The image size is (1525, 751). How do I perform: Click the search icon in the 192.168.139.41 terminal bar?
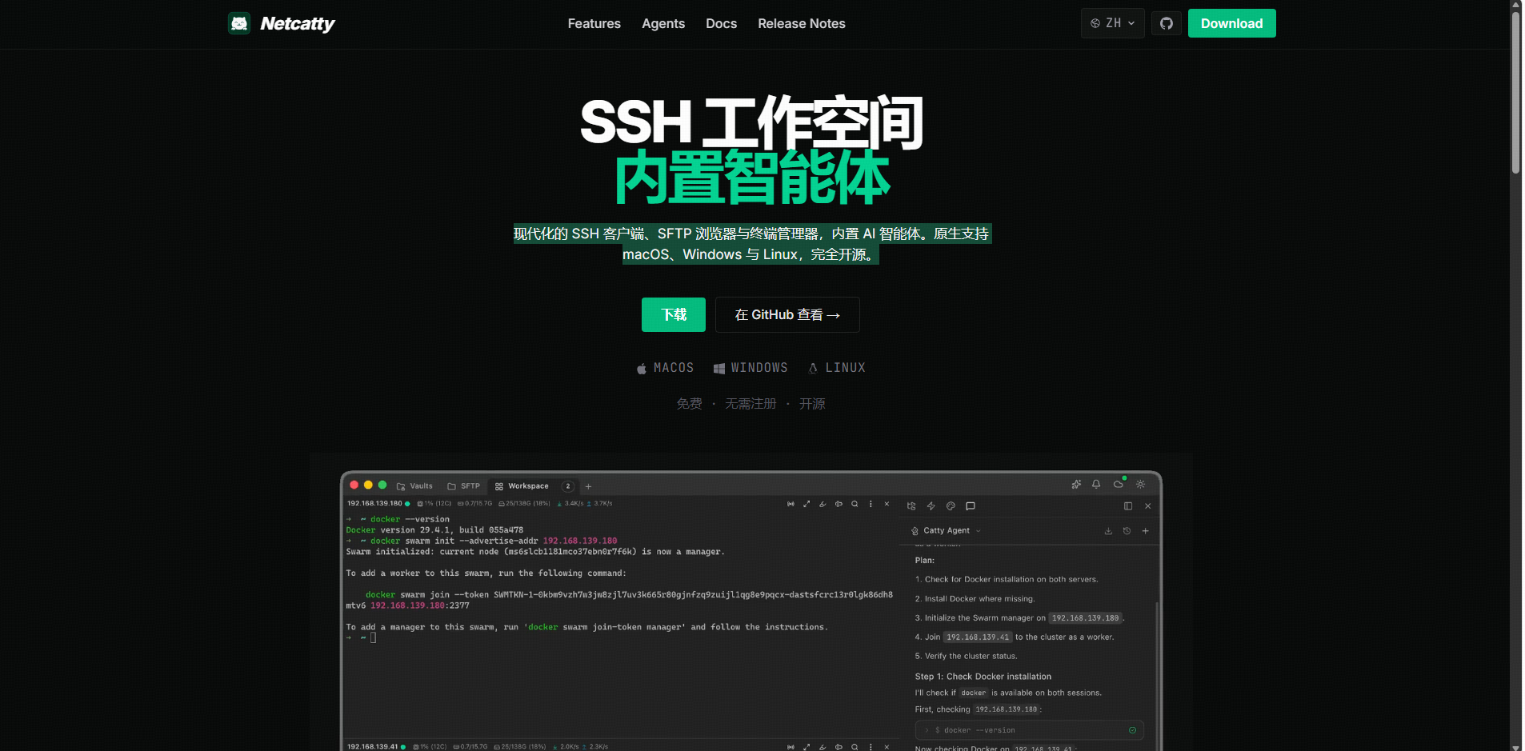pyautogui.click(x=855, y=746)
